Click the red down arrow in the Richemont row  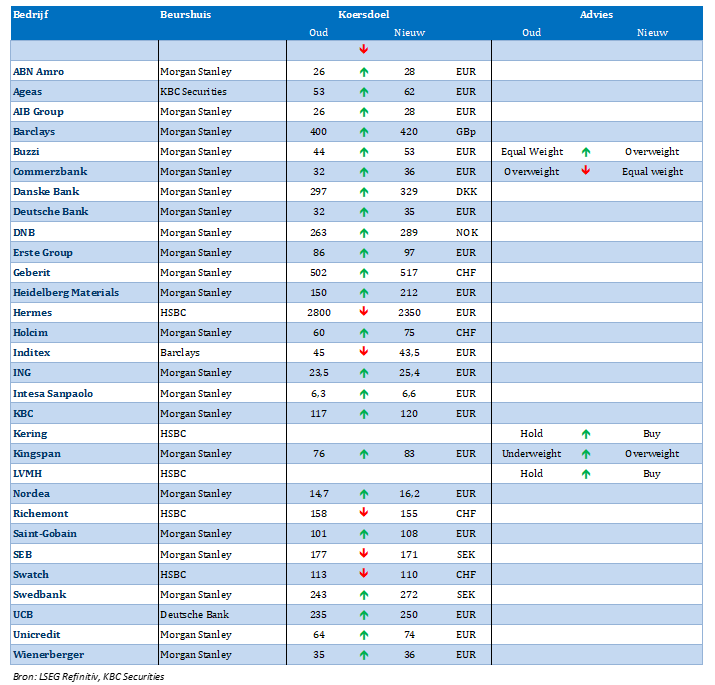(x=363, y=513)
